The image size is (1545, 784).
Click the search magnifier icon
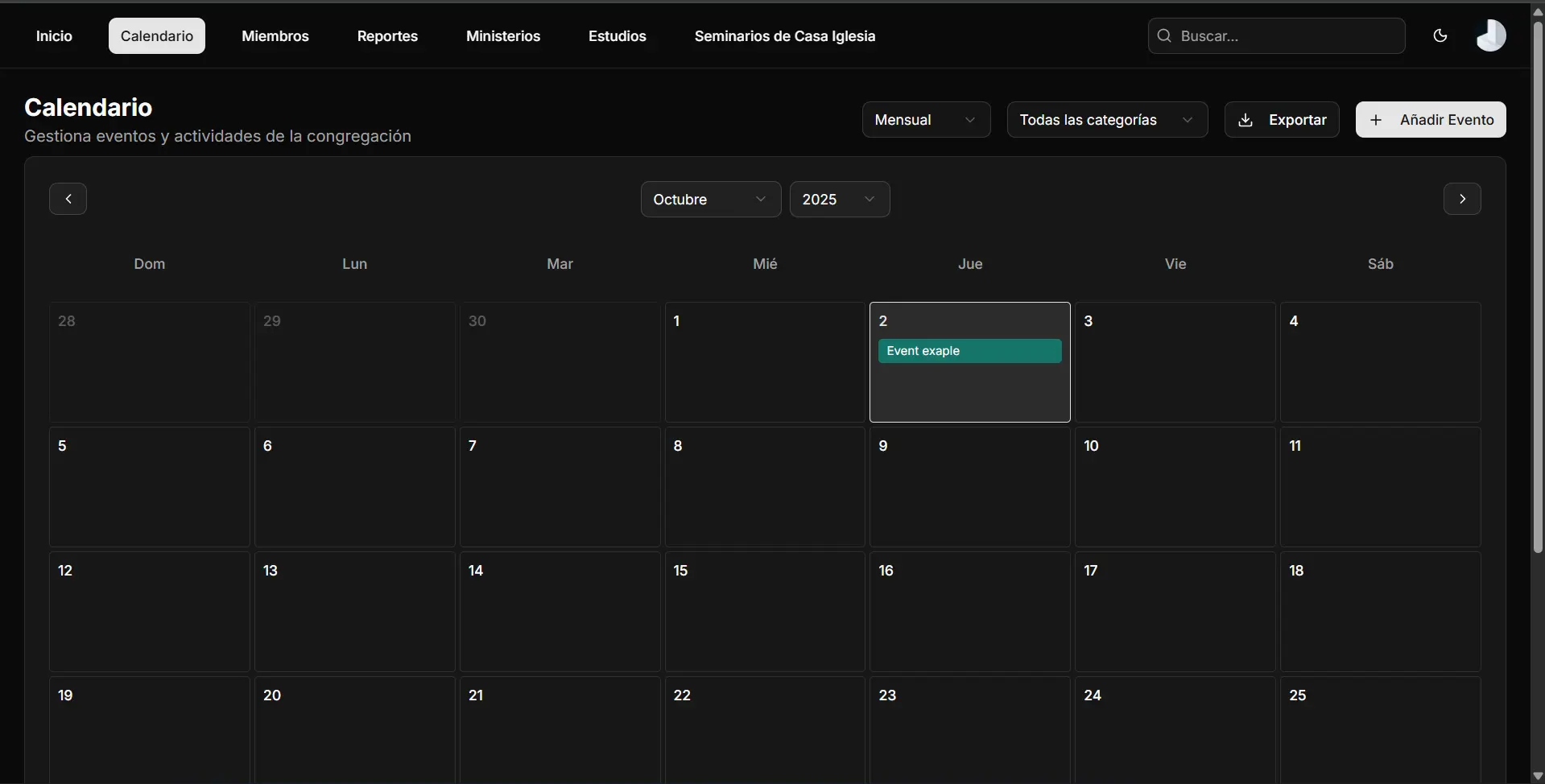click(1163, 35)
